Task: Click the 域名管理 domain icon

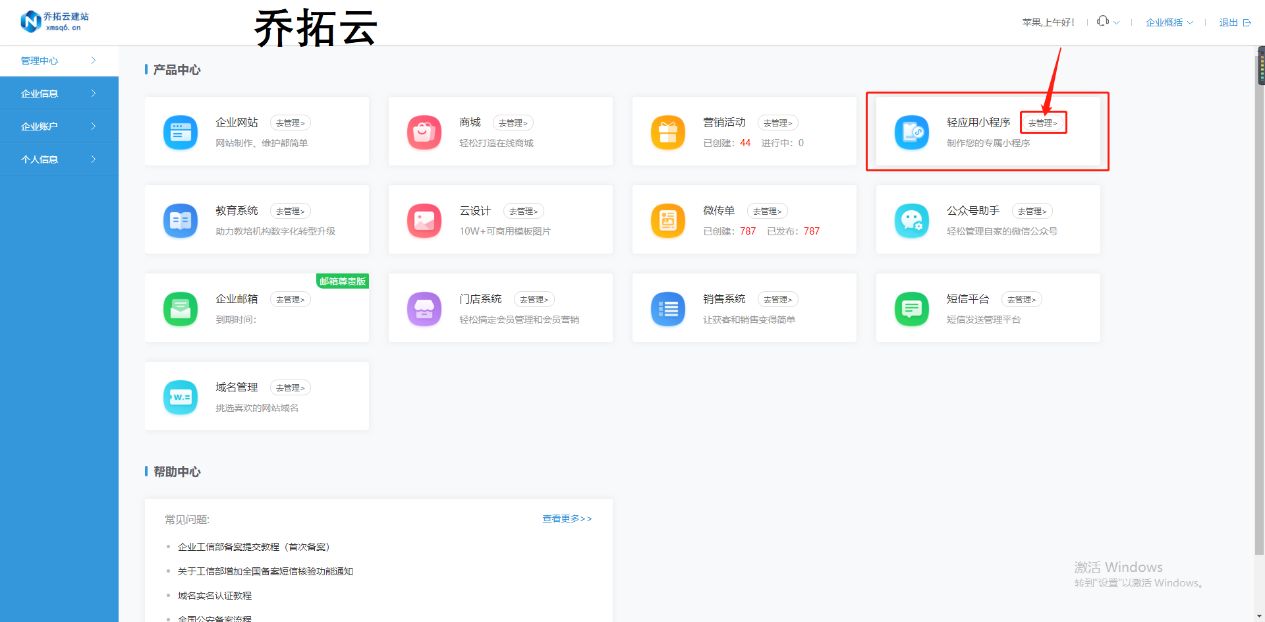Action: pyautogui.click(x=180, y=395)
